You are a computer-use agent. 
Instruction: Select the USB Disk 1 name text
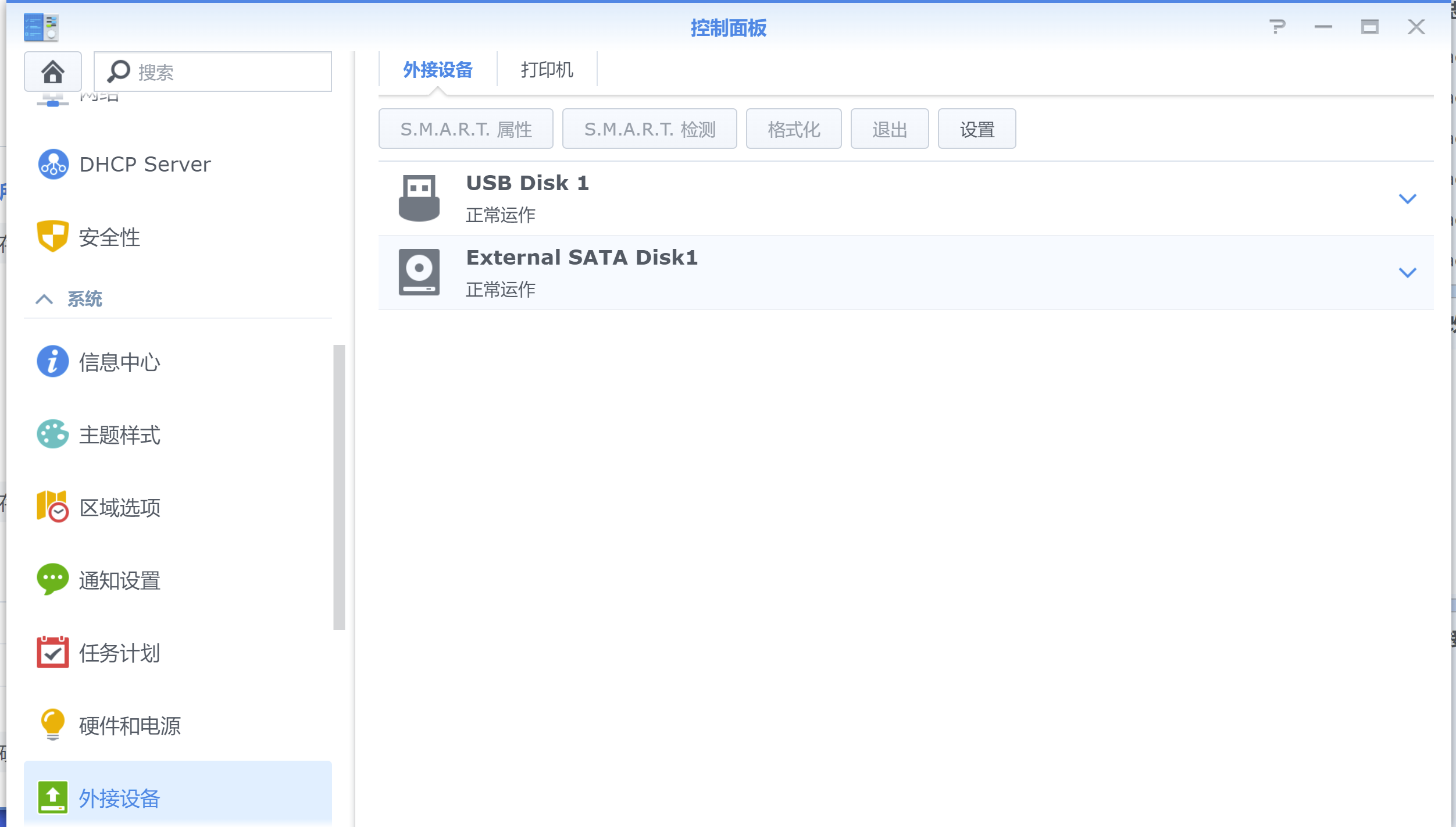point(527,183)
